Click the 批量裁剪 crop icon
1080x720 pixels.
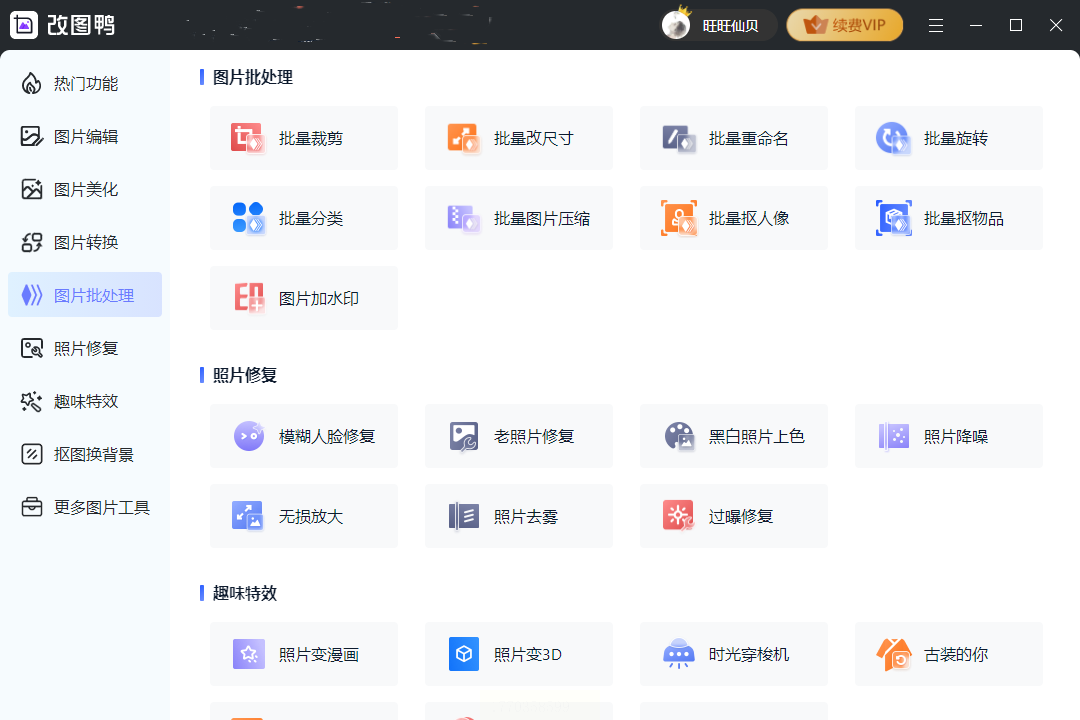click(248, 138)
